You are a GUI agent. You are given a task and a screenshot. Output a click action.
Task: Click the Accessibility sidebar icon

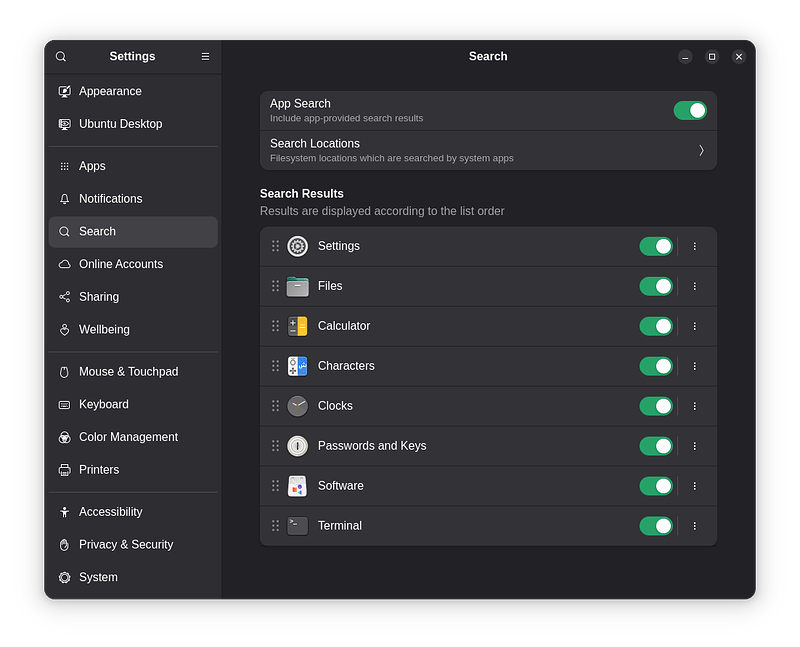[64, 512]
